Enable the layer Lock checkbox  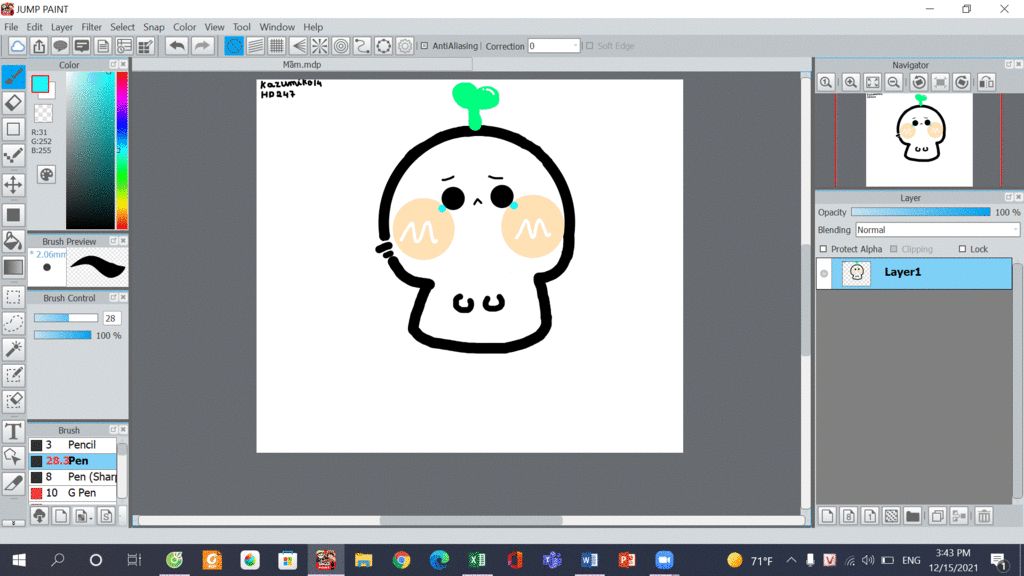963,249
